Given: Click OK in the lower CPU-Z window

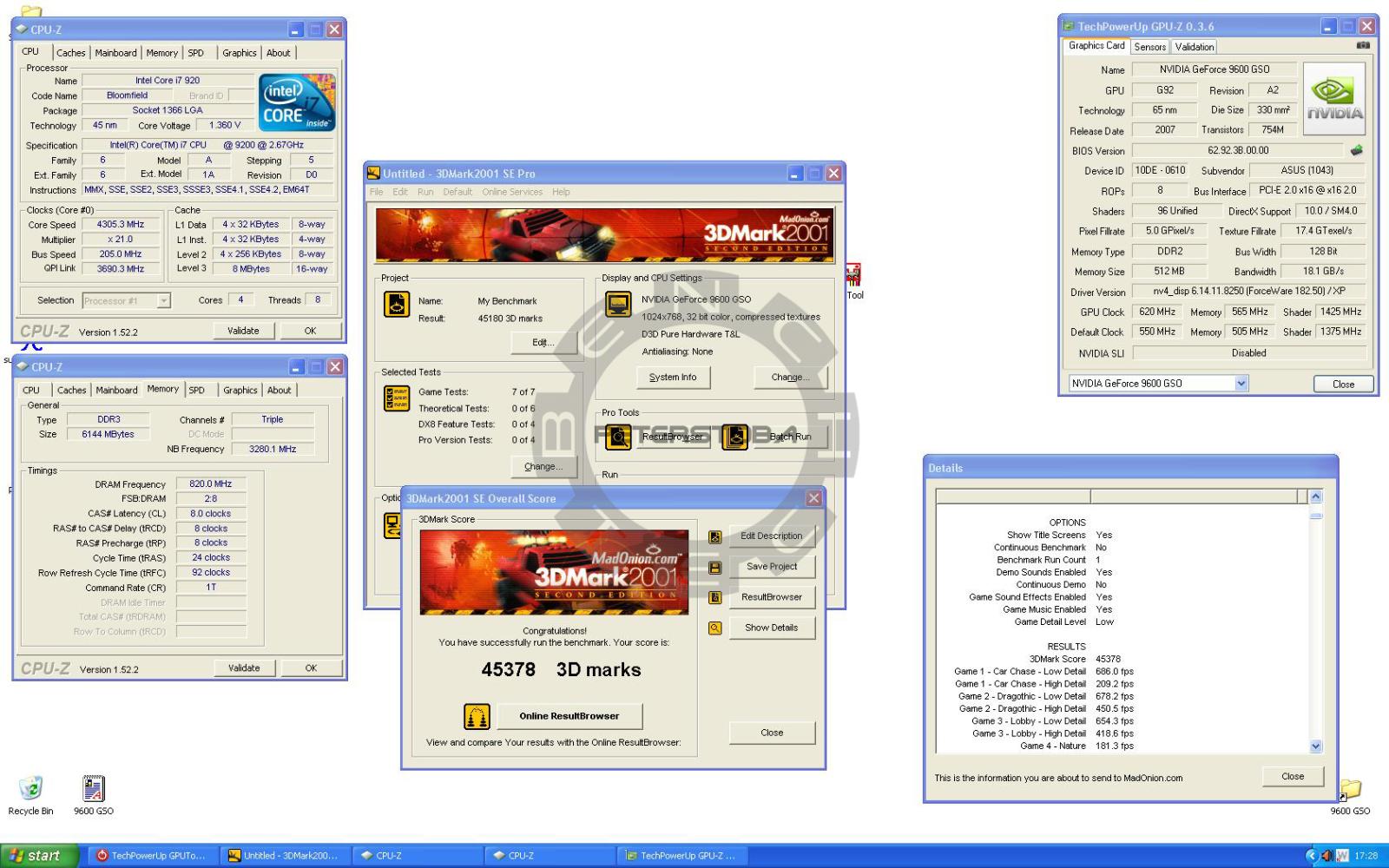Looking at the screenshot, I should [311, 668].
